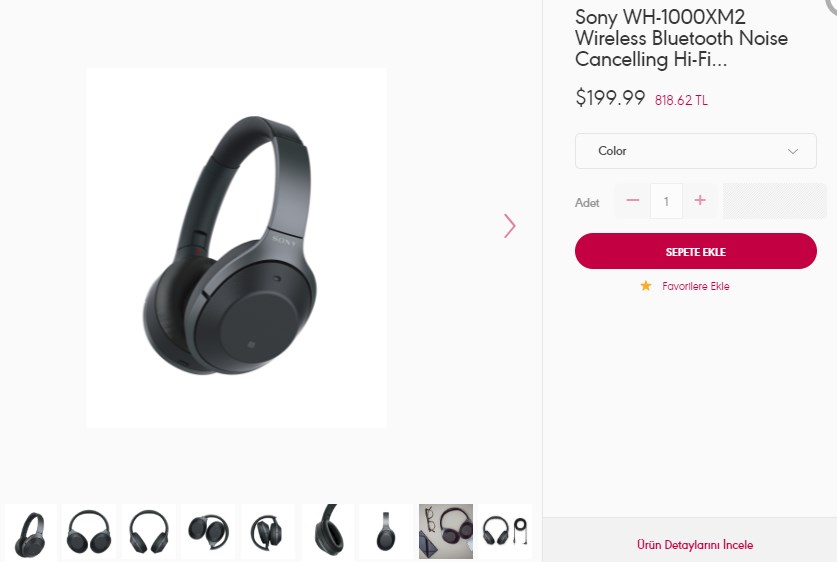Select the seventh thumbnail, side profile view
The image size is (837, 562).
pyautogui.click(x=386, y=531)
